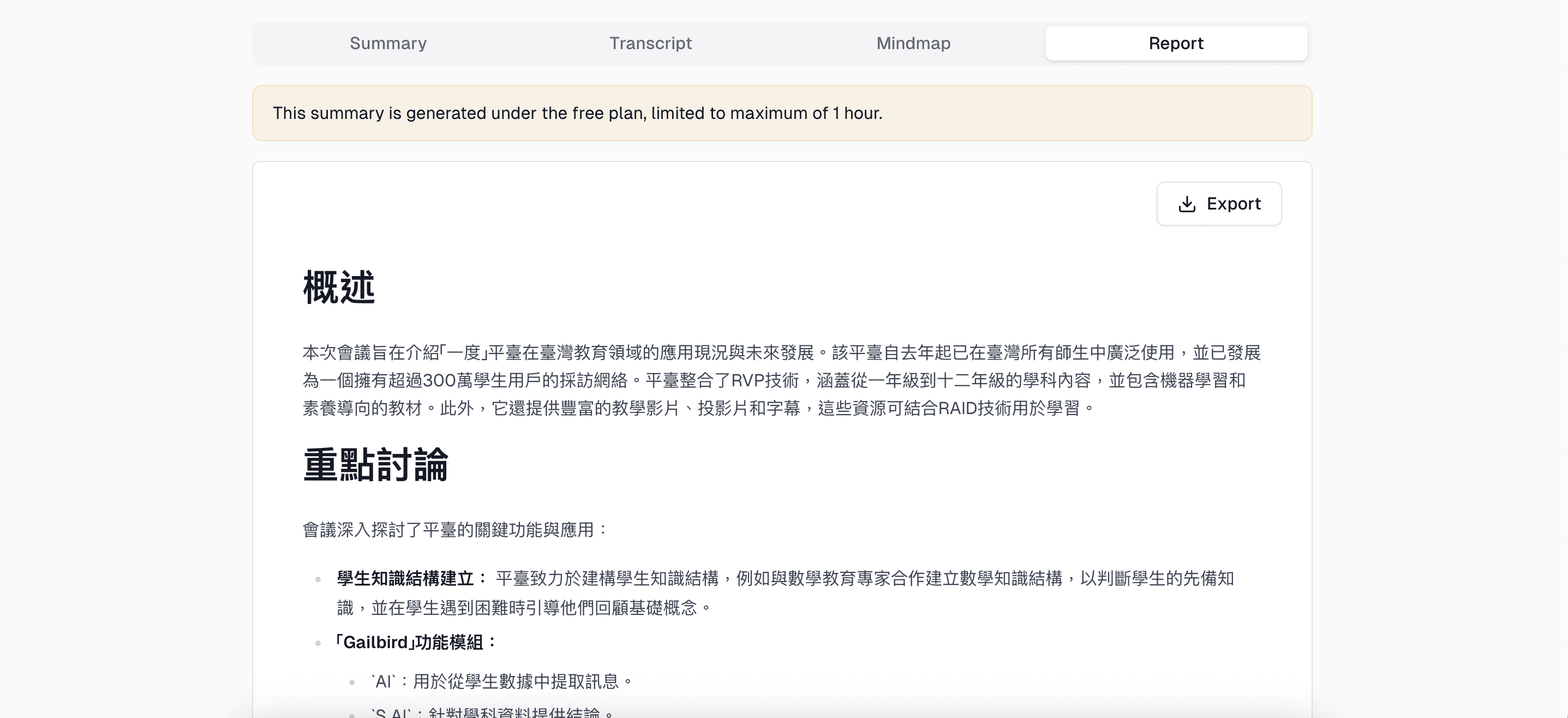Click the bullet dot before 「Gailbird」功能模組
1568x718 pixels.
coord(318,643)
